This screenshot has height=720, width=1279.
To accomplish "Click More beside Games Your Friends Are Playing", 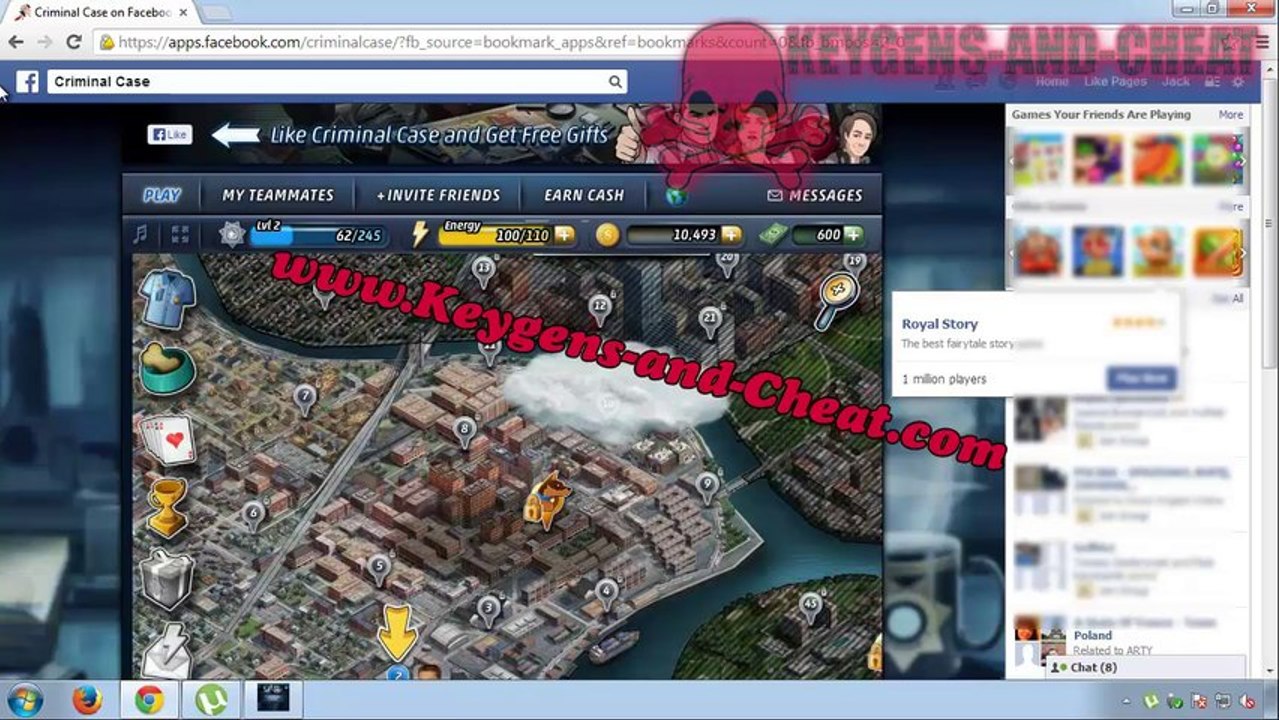I will click(x=1231, y=115).
